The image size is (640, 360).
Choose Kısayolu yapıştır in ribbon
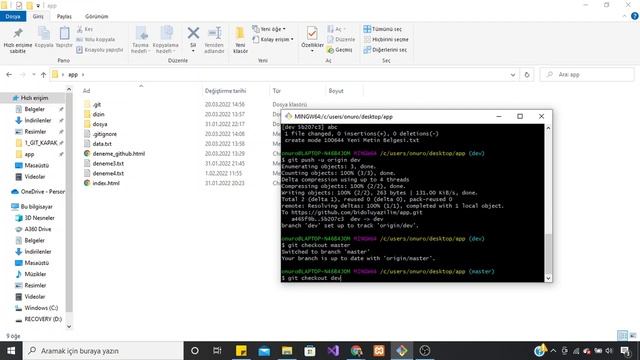pos(100,50)
